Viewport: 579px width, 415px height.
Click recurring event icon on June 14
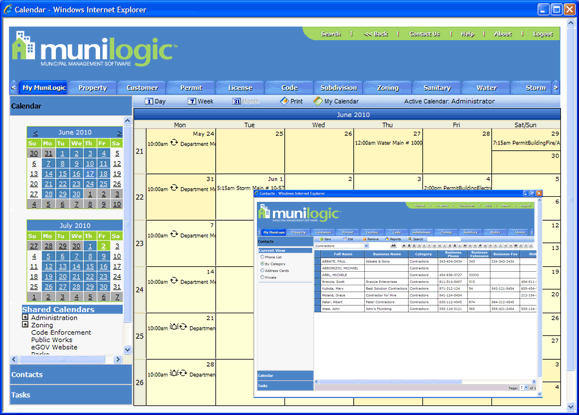point(174,281)
